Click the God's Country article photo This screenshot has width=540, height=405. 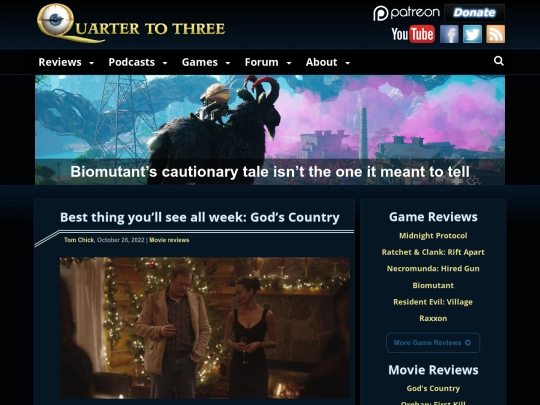click(205, 328)
